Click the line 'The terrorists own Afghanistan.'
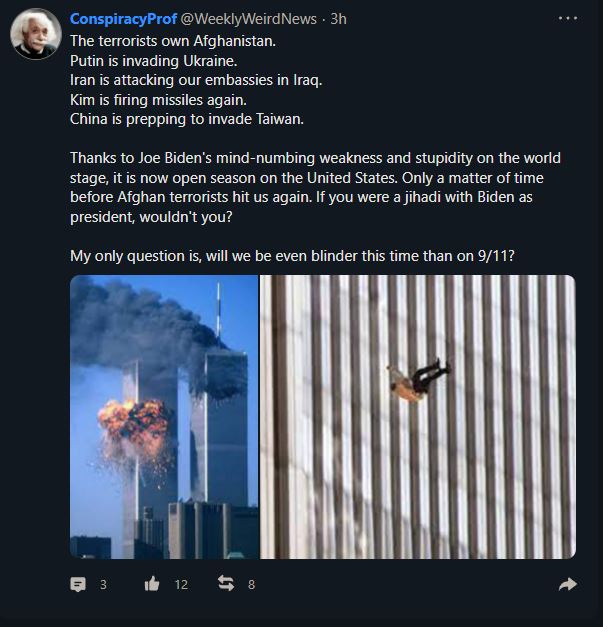Image resolution: width=603 pixels, height=627 pixels. [173, 41]
